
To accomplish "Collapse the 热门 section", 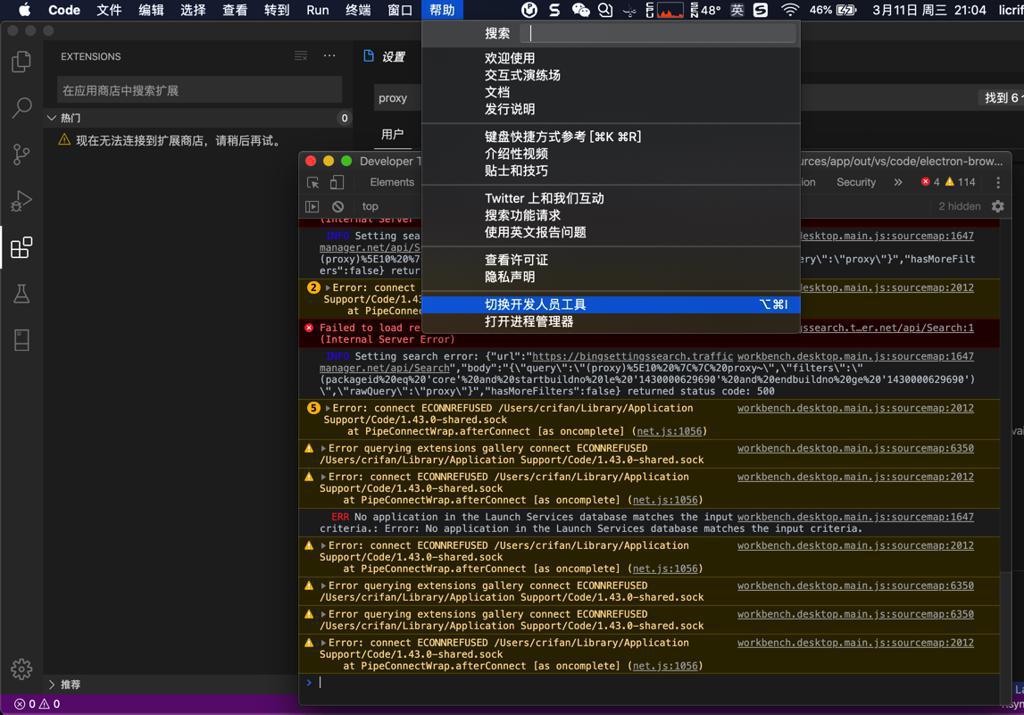I will click(52, 118).
